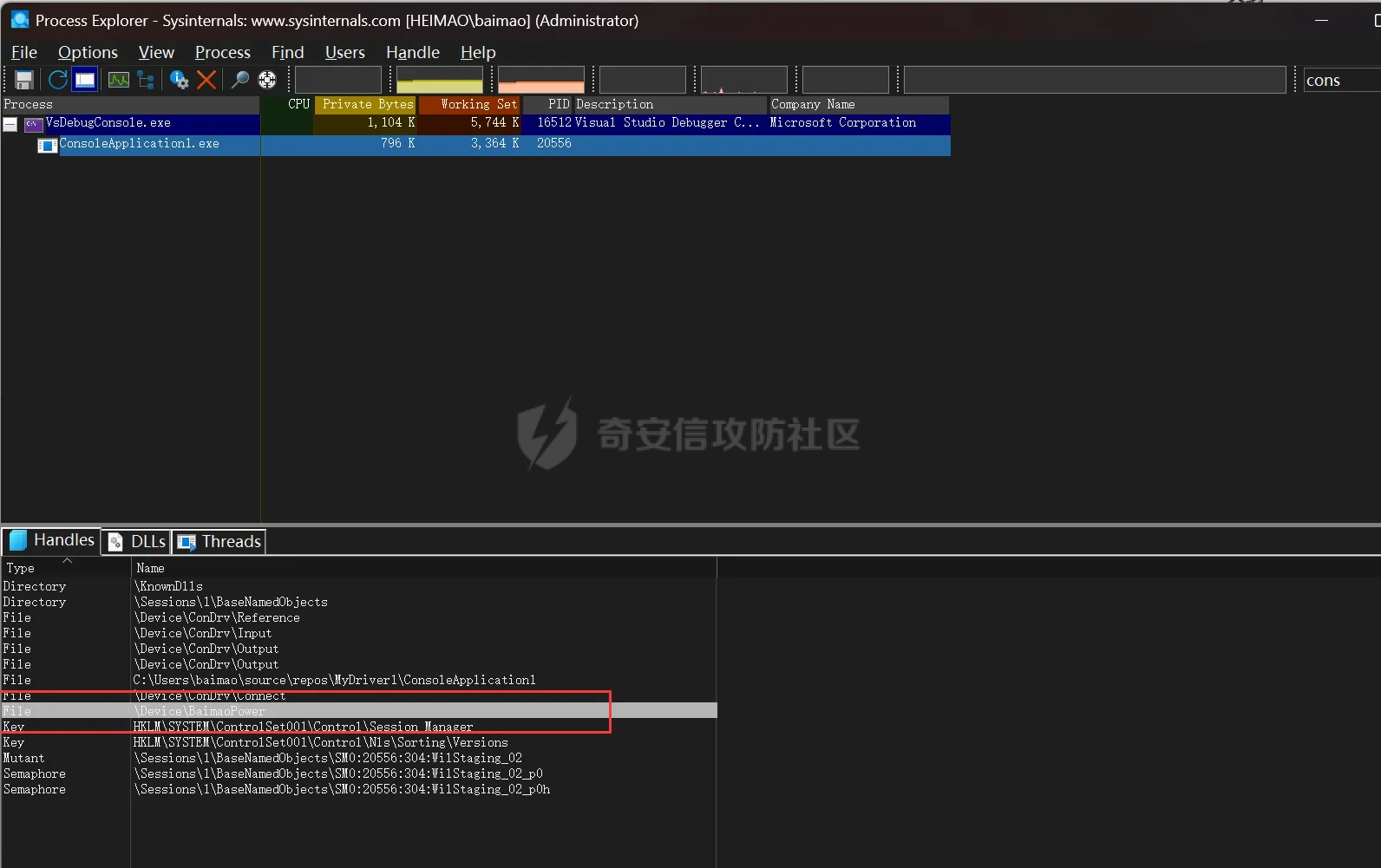
Task: Select the Nls\Sorting\Versions key handle
Action: click(x=359, y=742)
